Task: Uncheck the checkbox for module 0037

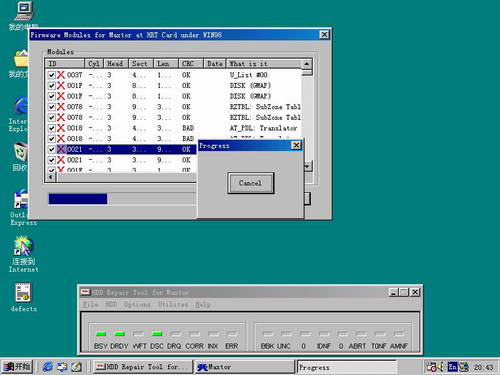Action: (x=52, y=75)
